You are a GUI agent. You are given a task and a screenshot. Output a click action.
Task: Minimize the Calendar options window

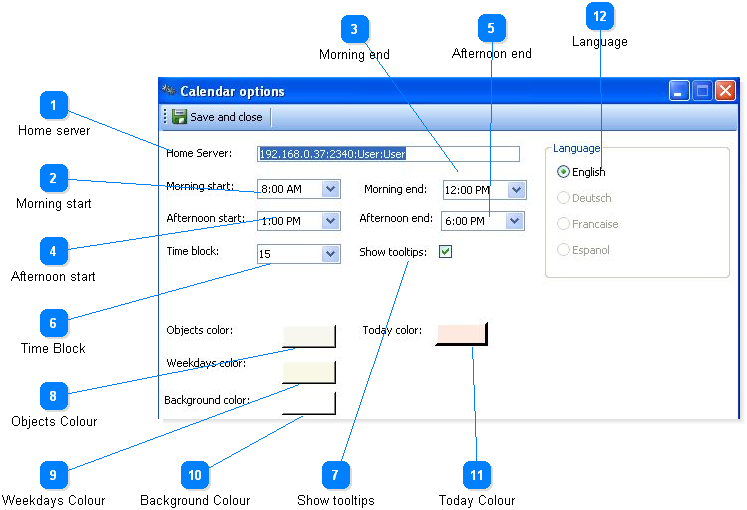pyautogui.click(x=679, y=91)
